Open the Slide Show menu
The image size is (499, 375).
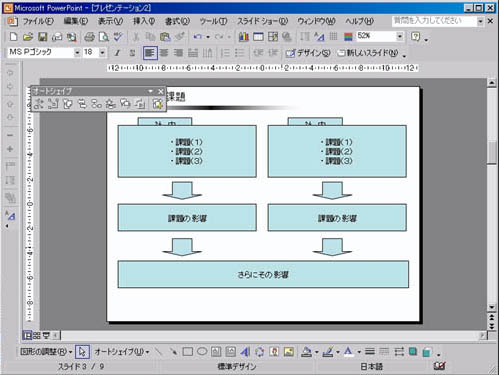262,21
